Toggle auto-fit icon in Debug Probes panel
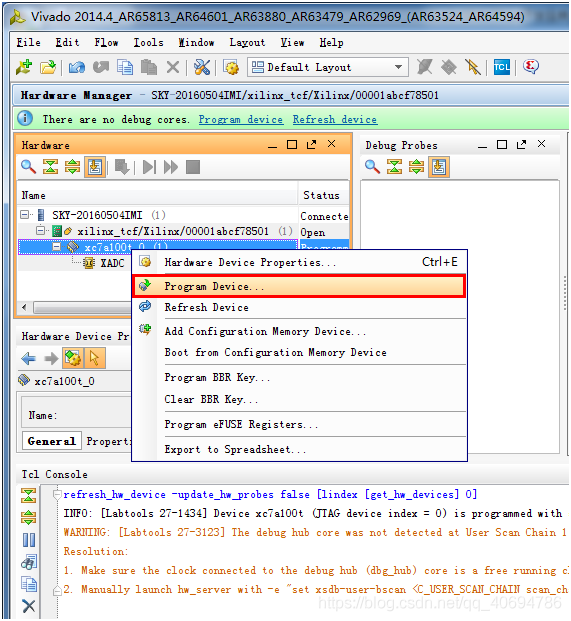The image size is (571, 621). click(439, 167)
